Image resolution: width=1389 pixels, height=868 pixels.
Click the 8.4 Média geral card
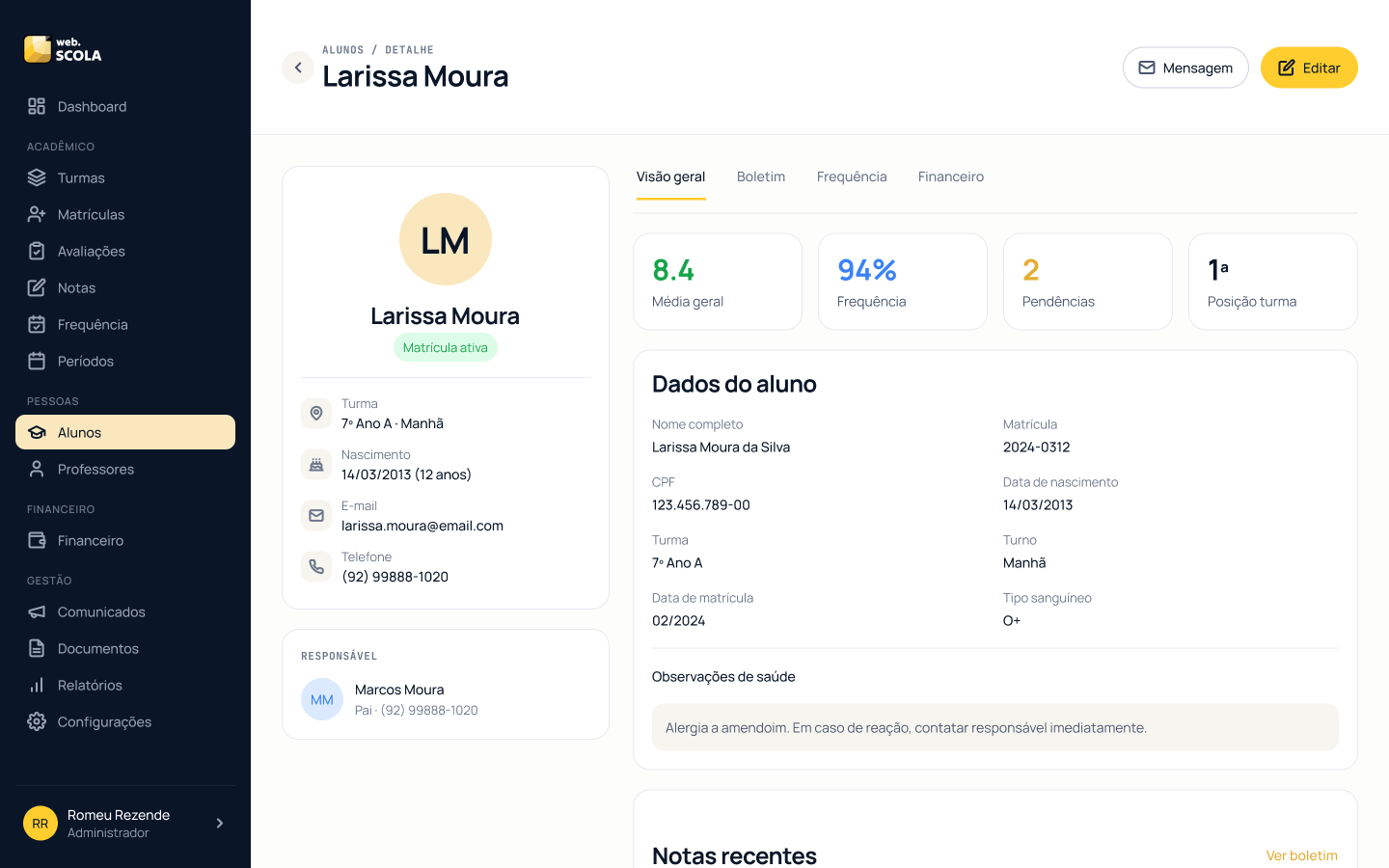point(718,282)
